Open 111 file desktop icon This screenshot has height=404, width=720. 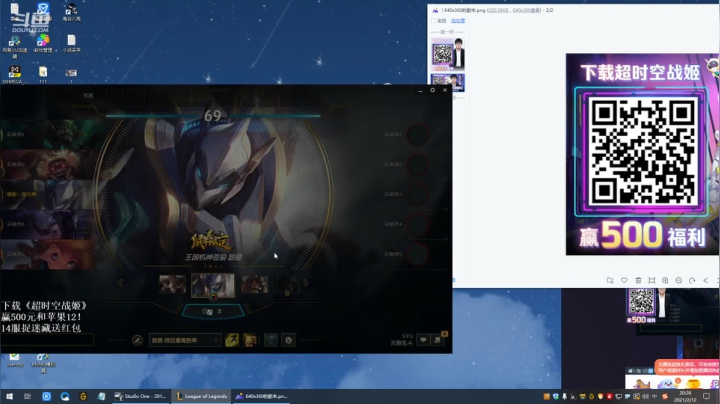click(43, 75)
